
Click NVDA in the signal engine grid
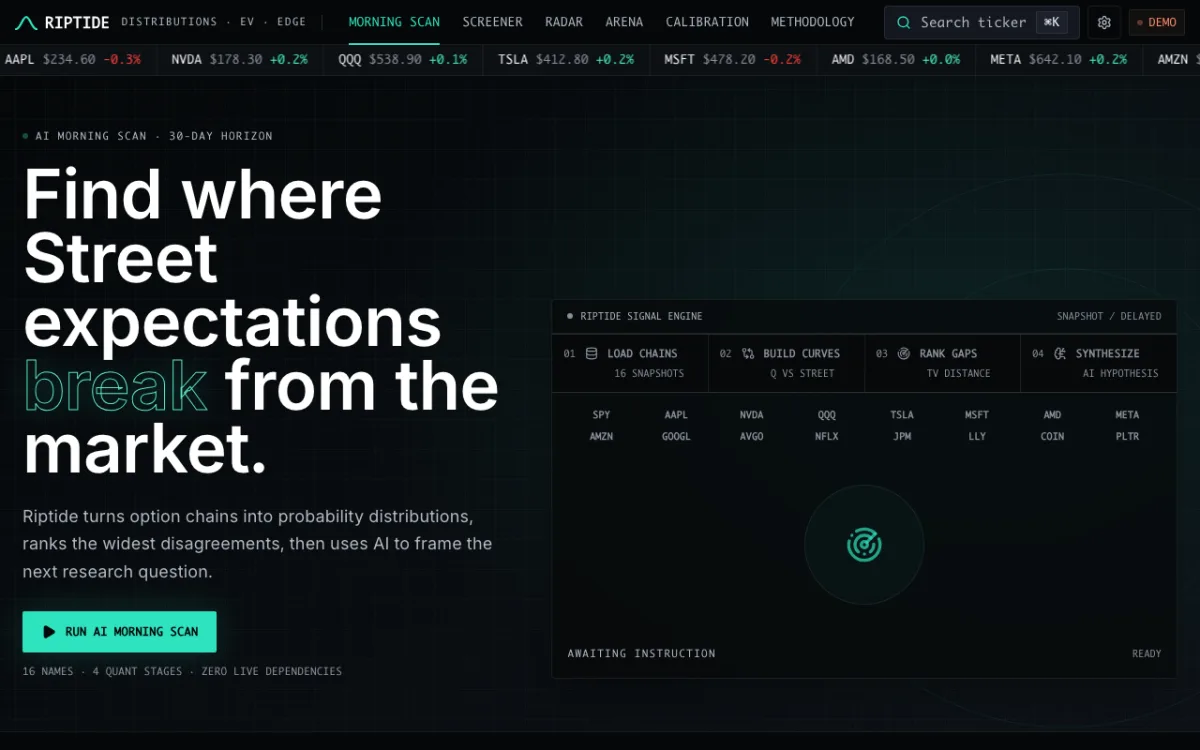pos(751,415)
